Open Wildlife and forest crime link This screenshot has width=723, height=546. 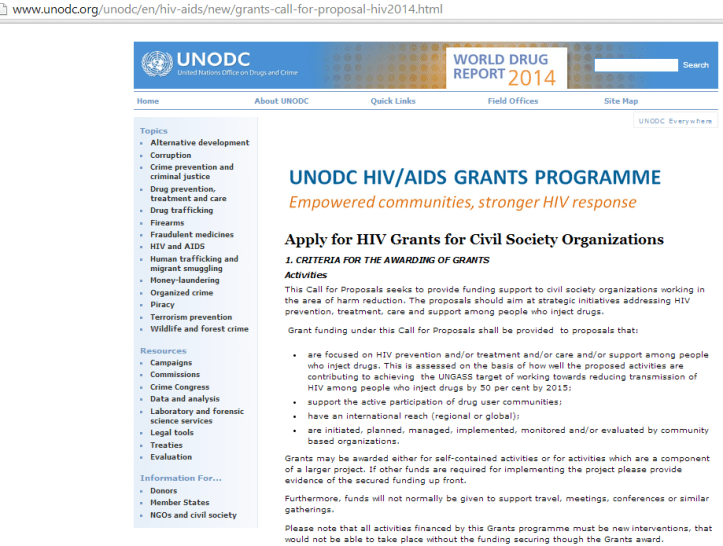click(x=199, y=329)
